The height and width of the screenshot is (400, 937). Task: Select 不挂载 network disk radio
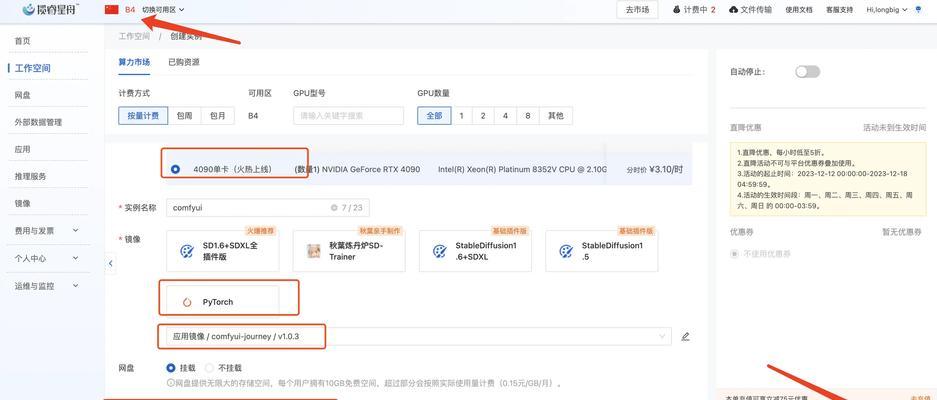tap(209, 368)
